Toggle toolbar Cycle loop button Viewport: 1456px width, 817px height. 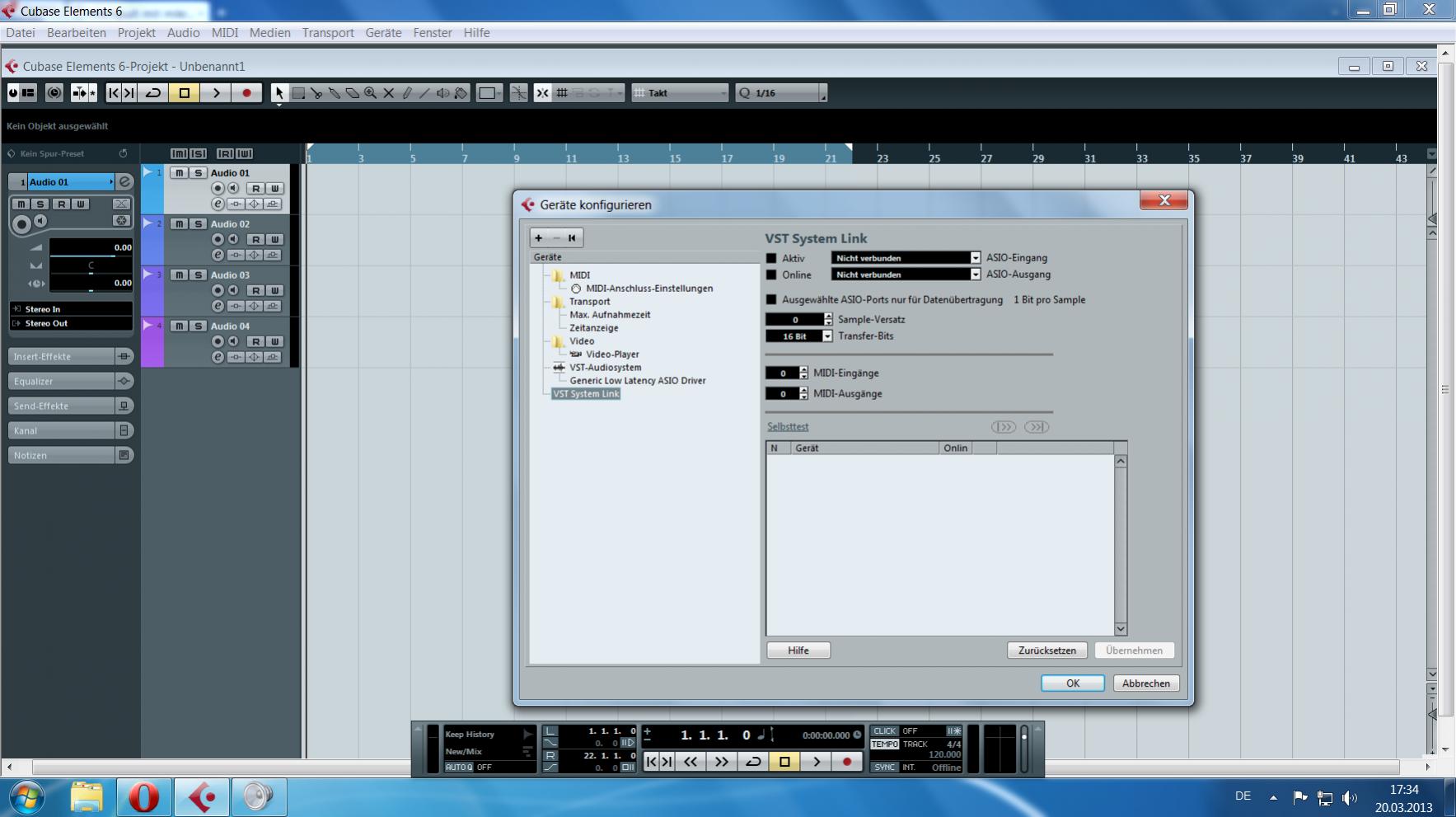[x=153, y=93]
